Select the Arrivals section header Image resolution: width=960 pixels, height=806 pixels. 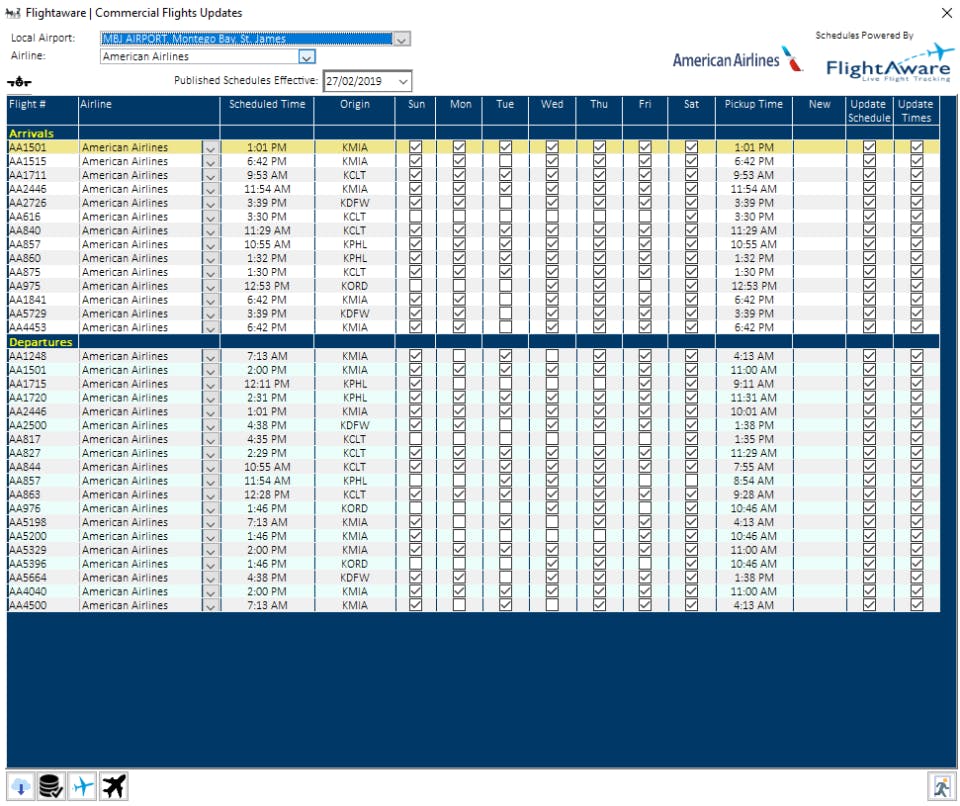[x=31, y=134]
